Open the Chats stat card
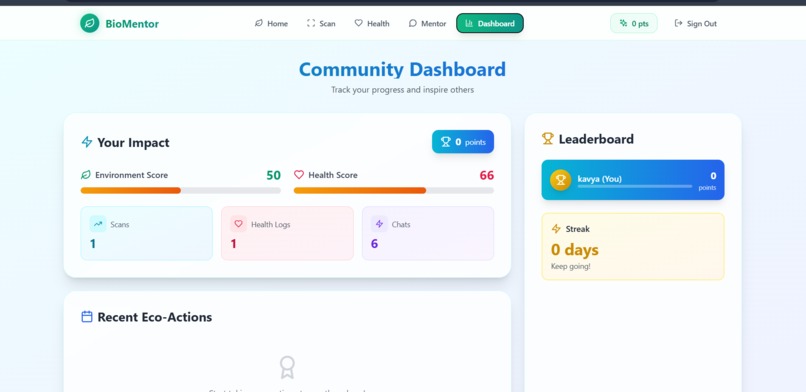 click(428, 233)
